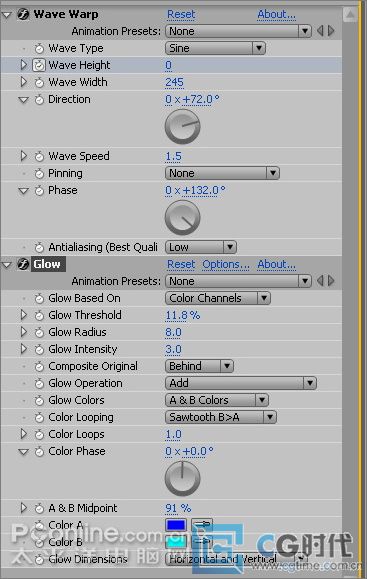Click previous preset arrow for Glow
Screen dimensions: 367x579
(320, 281)
